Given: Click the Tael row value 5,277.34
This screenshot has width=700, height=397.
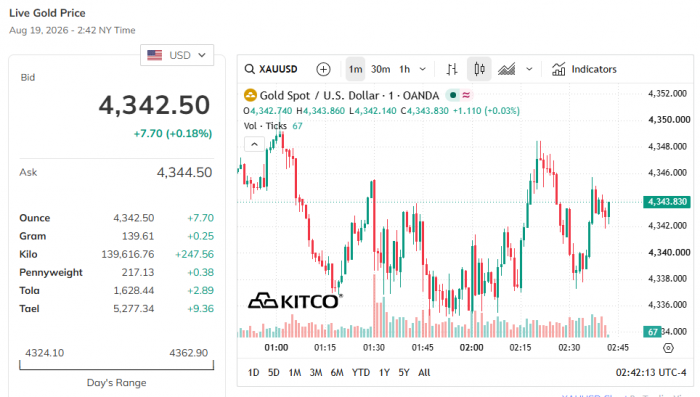Looking at the screenshot, I should click(x=133, y=309).
